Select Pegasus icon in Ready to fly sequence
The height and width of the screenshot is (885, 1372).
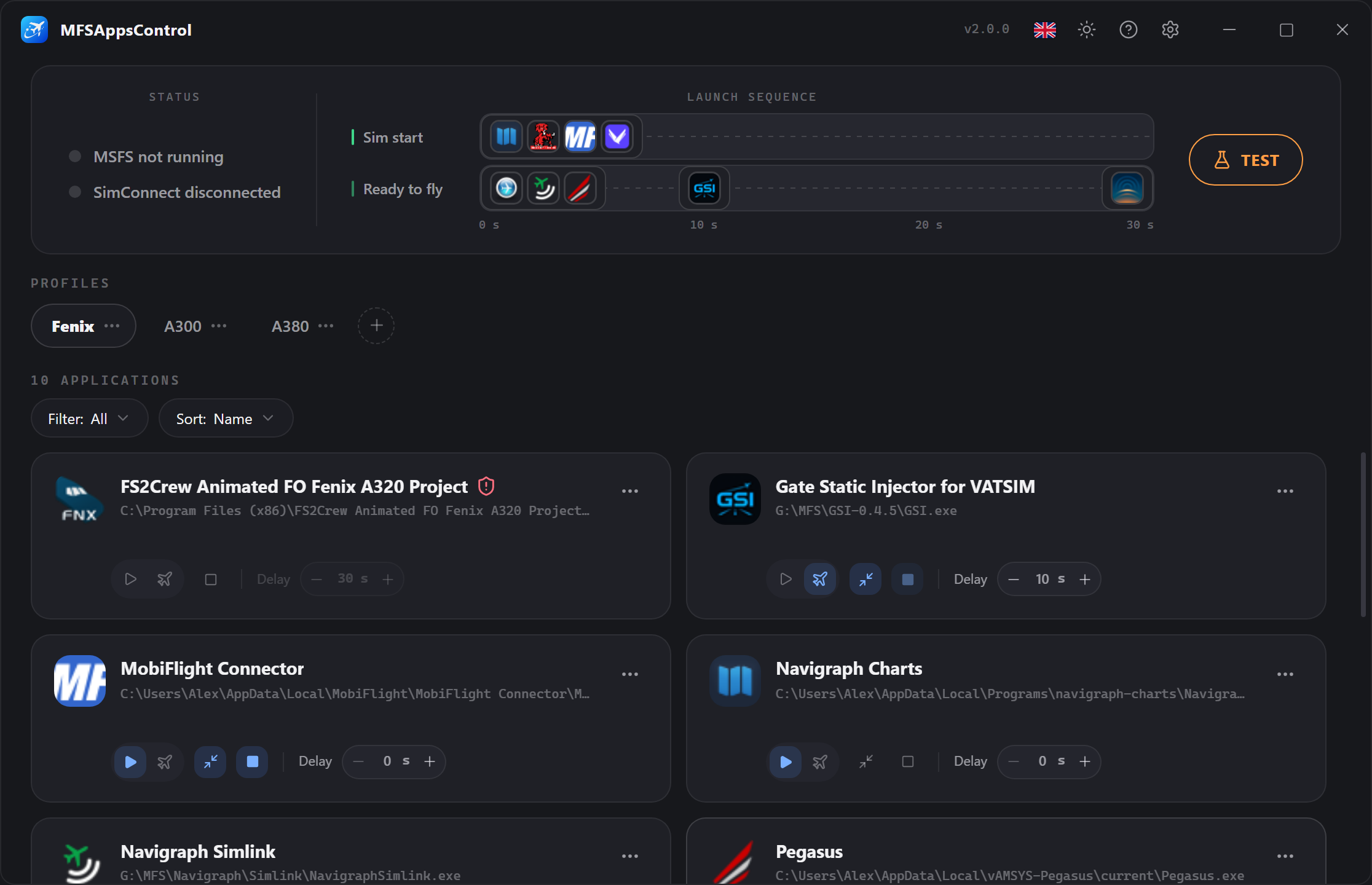point(580,188)
